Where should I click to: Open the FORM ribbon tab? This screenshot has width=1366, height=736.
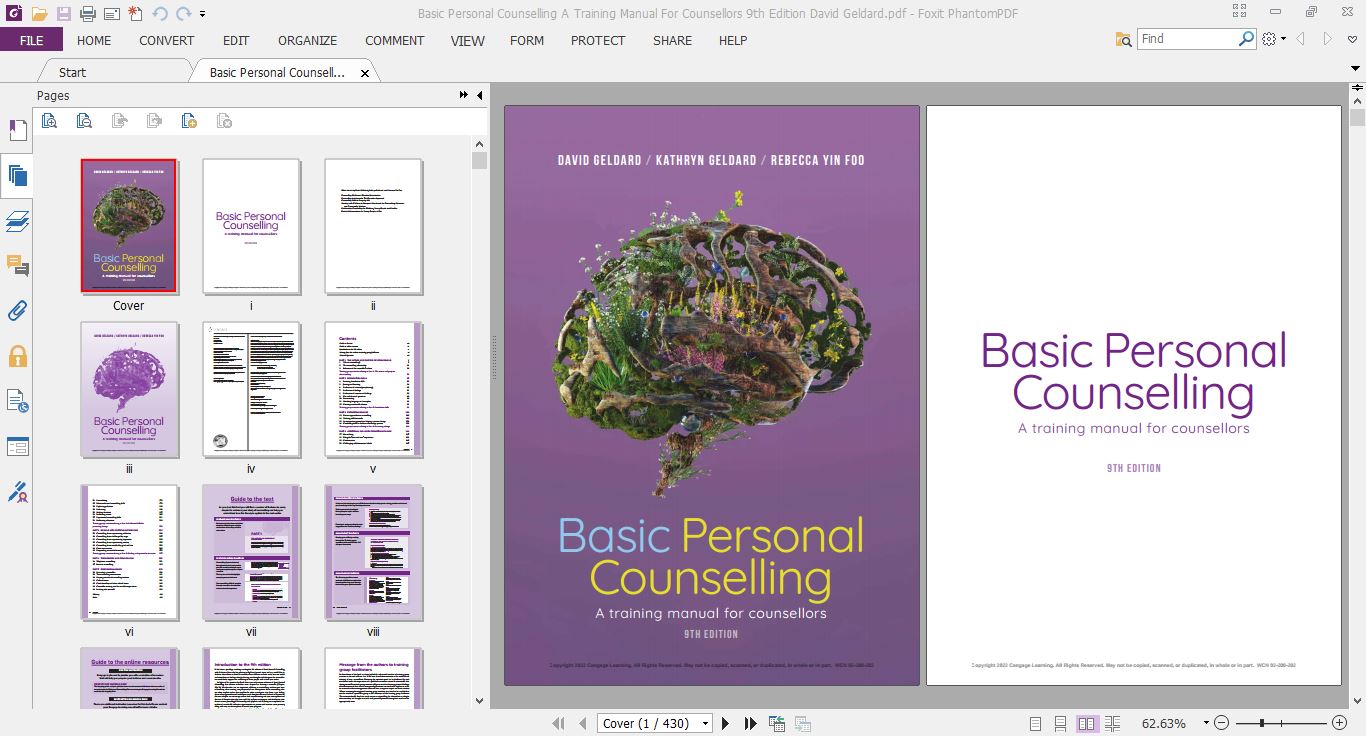(527, 40)
